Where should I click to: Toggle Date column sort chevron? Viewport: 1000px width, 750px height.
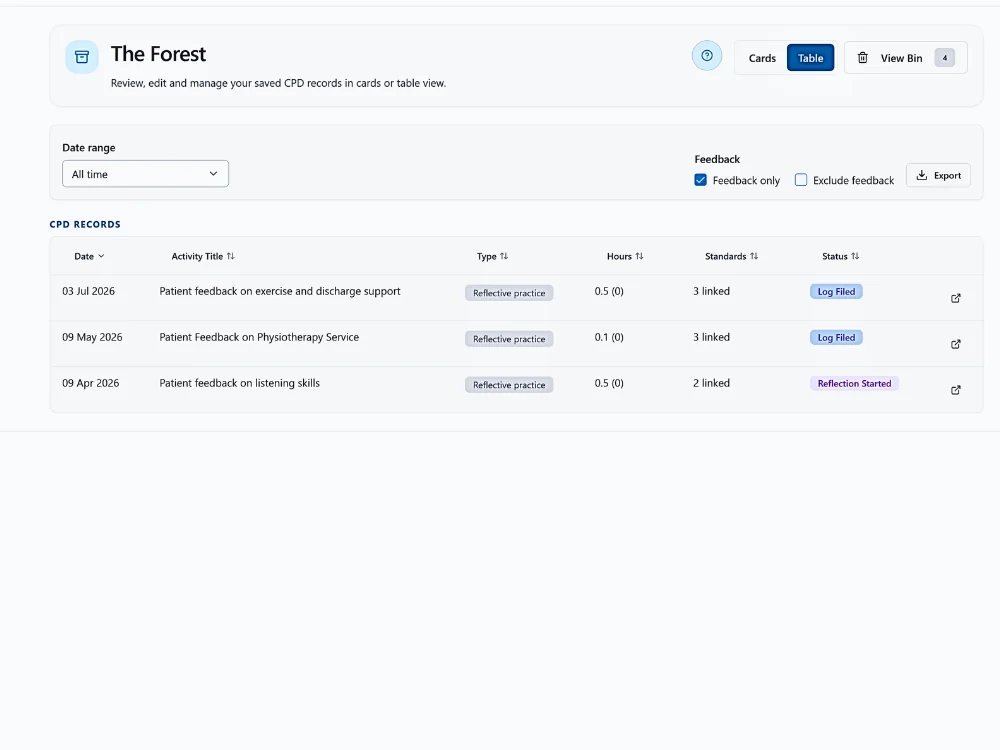[101, 256]
